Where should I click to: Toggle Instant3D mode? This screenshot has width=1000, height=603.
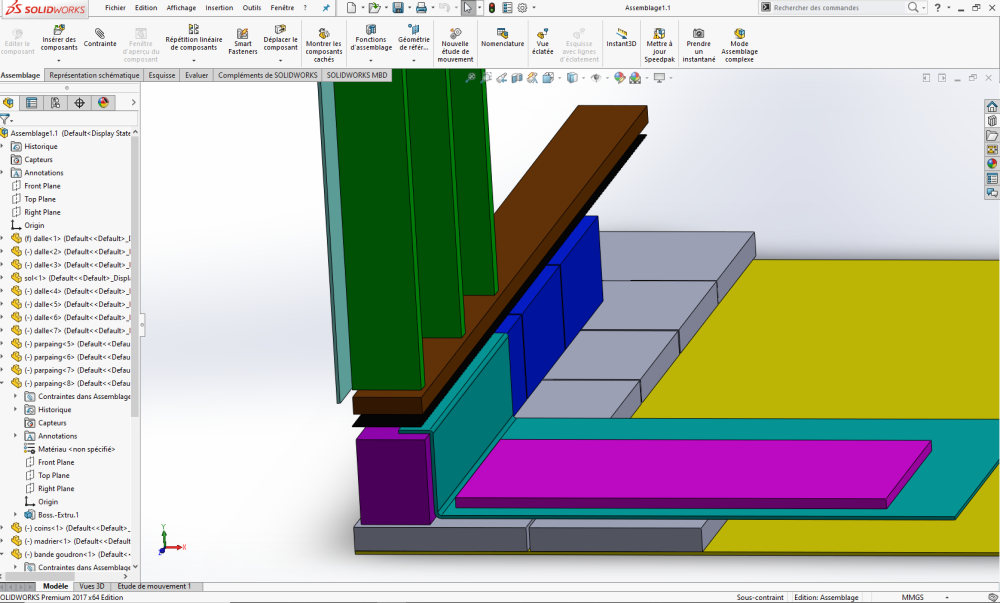[x=621, y=37]
